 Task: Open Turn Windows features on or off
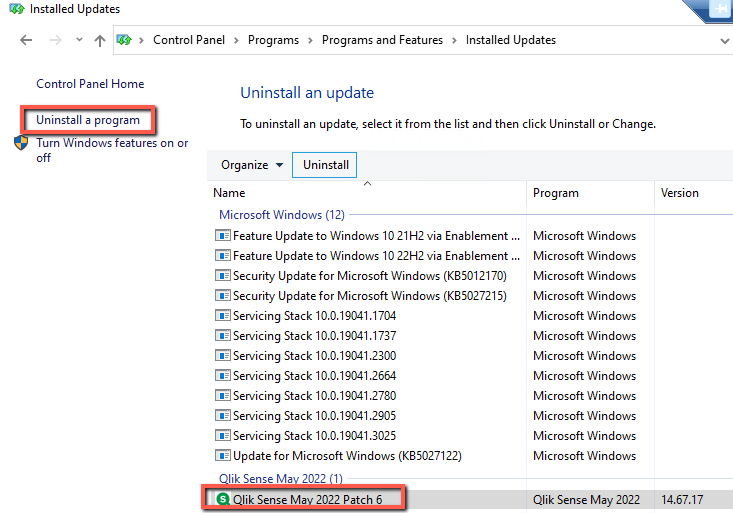coord(112,150)
